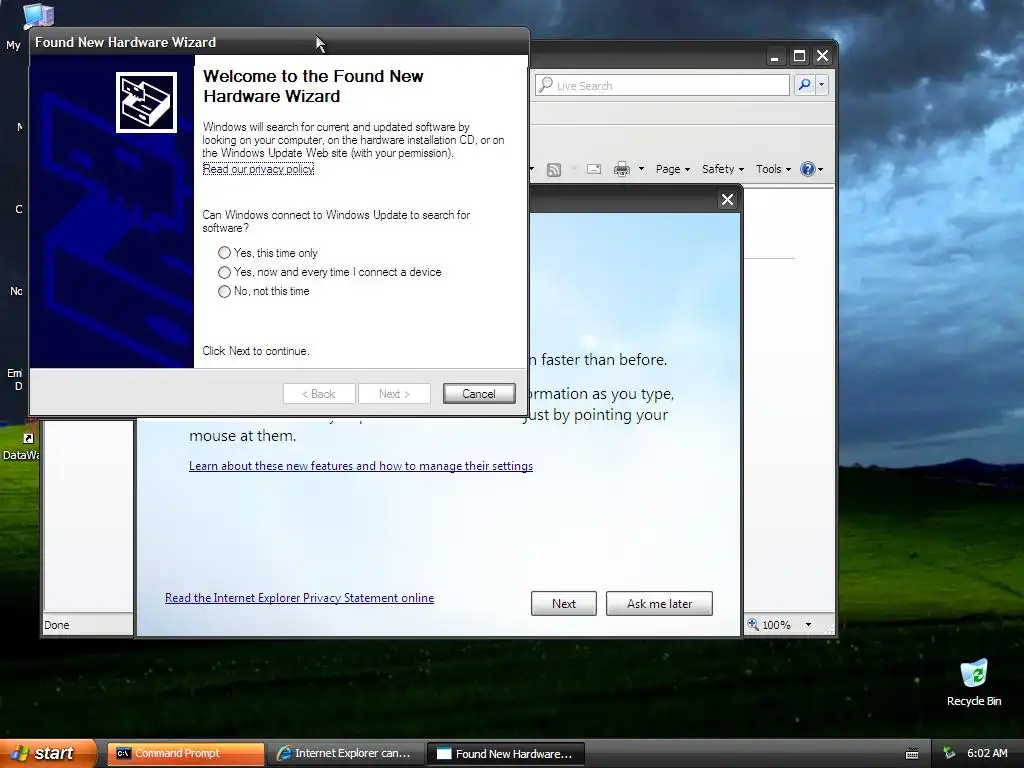Viewport: 1024px width, 768px height.
Task: Open the IE Privacy Statement online link
Action: click(299, 598)
